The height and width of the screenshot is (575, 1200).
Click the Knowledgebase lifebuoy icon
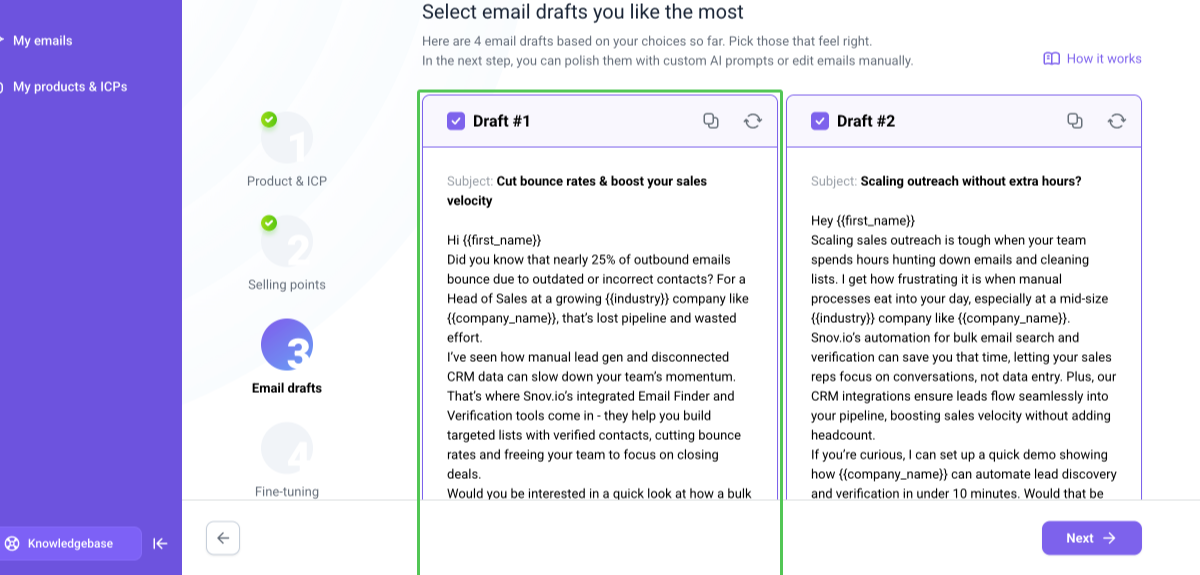[x=12, y=544]
